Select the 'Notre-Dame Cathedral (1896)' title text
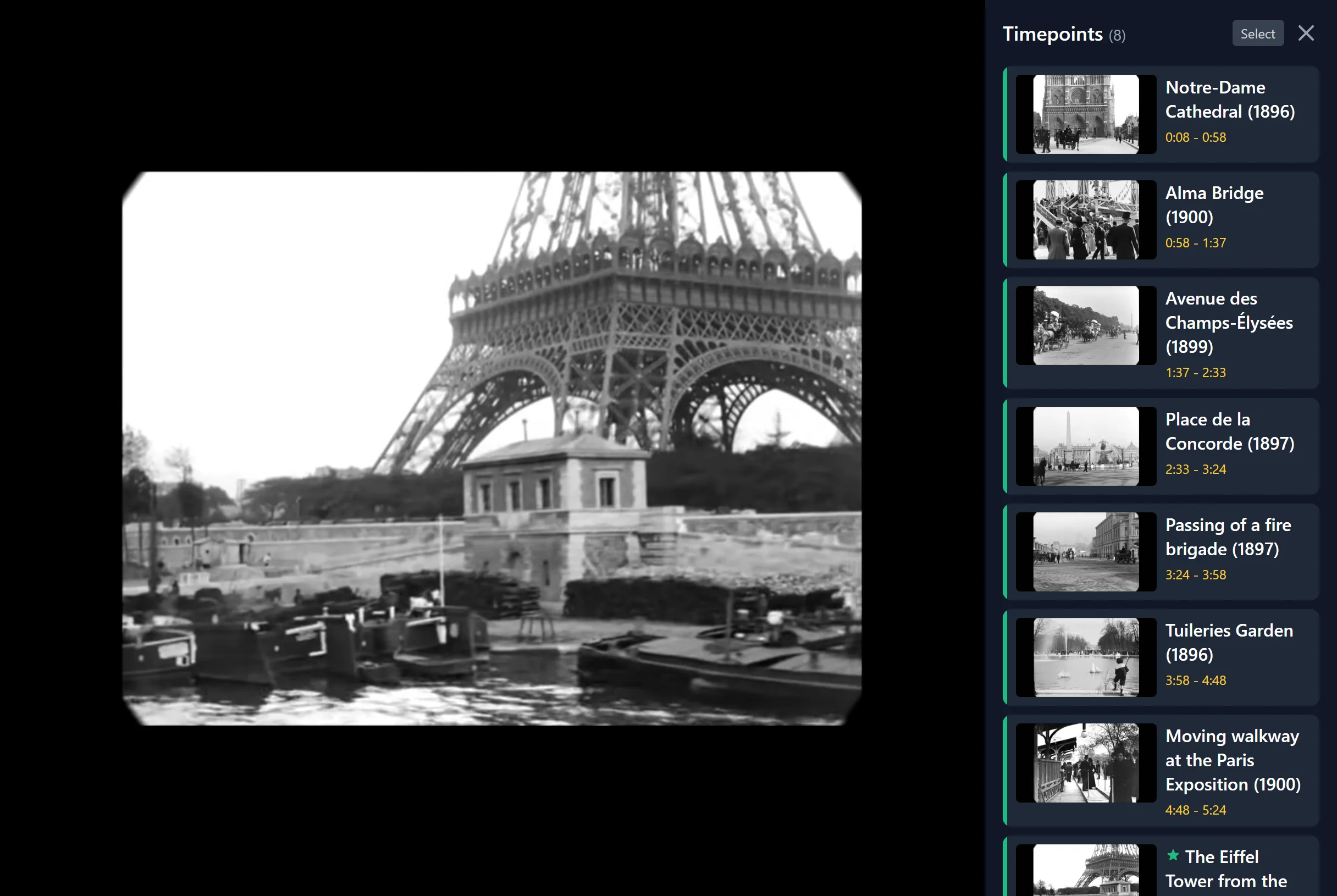The width and height of the screenshot is (1337, 896). (x=1230, y=99)
